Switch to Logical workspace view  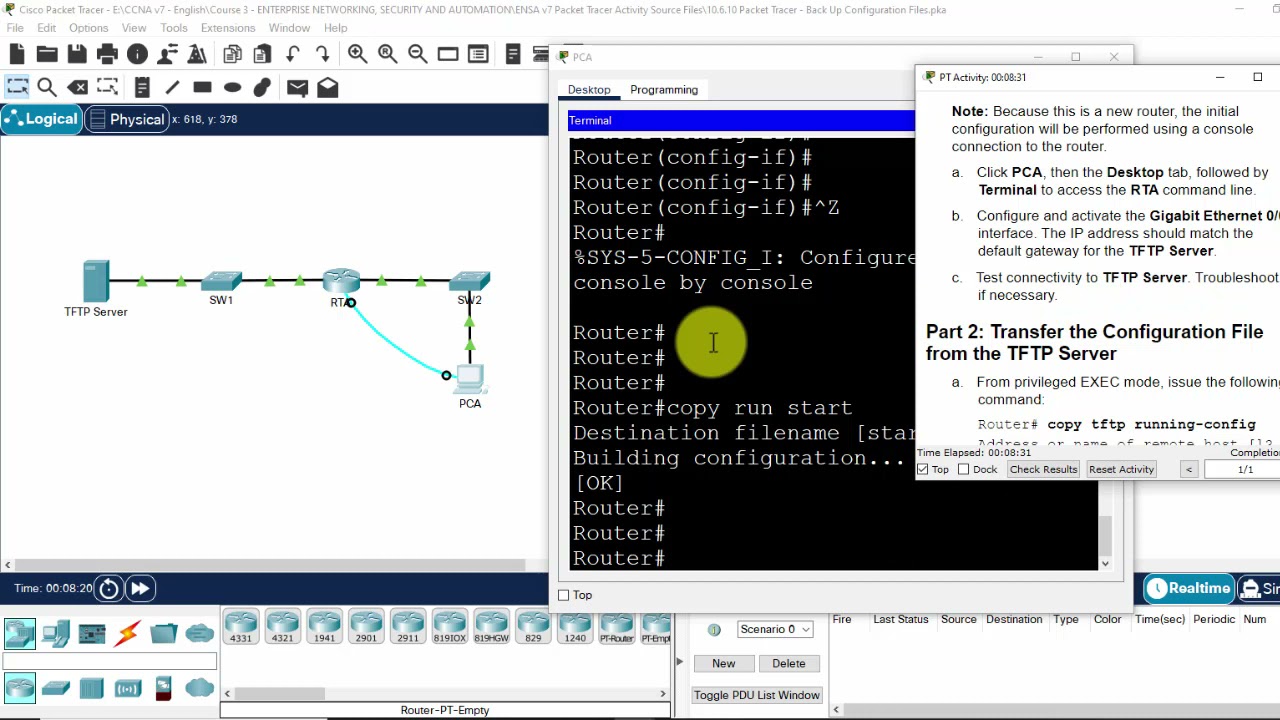point(41,119)
